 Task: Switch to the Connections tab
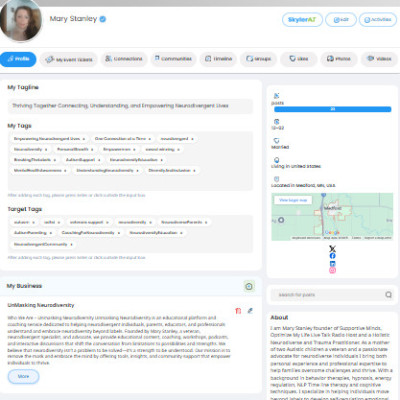(x=124, y=59)
